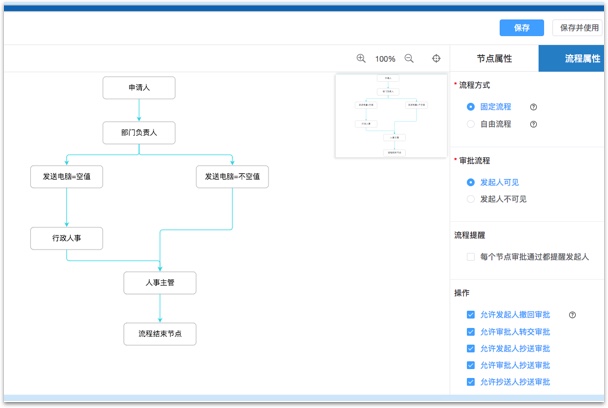Image resolution: width=608 pixels, height=408 pixels.
Task: Switch to the 流程属性 tab
Action: click(571, 59)
